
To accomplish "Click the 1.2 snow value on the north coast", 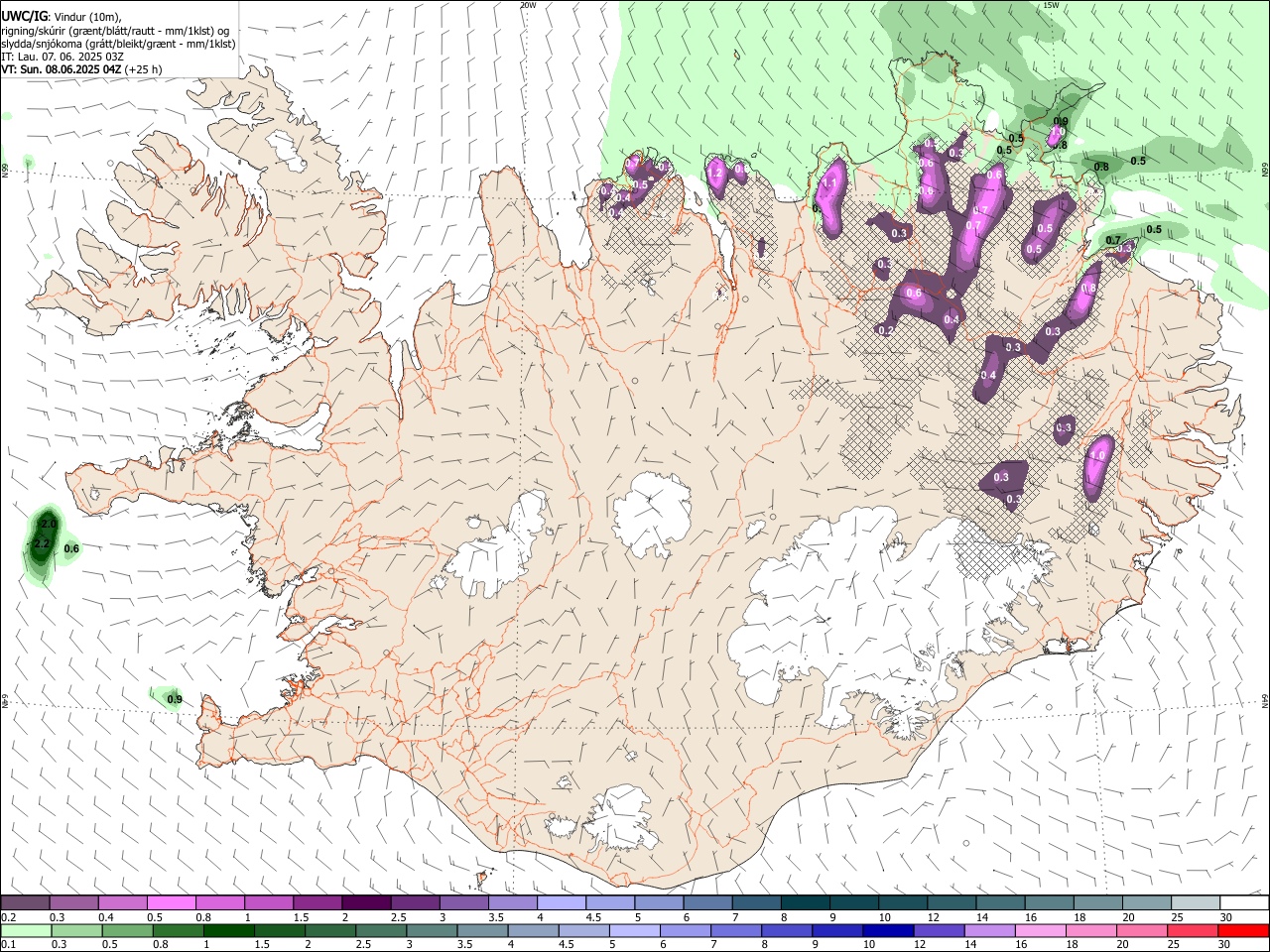I will pyautogui.click(x=714, y=173).
